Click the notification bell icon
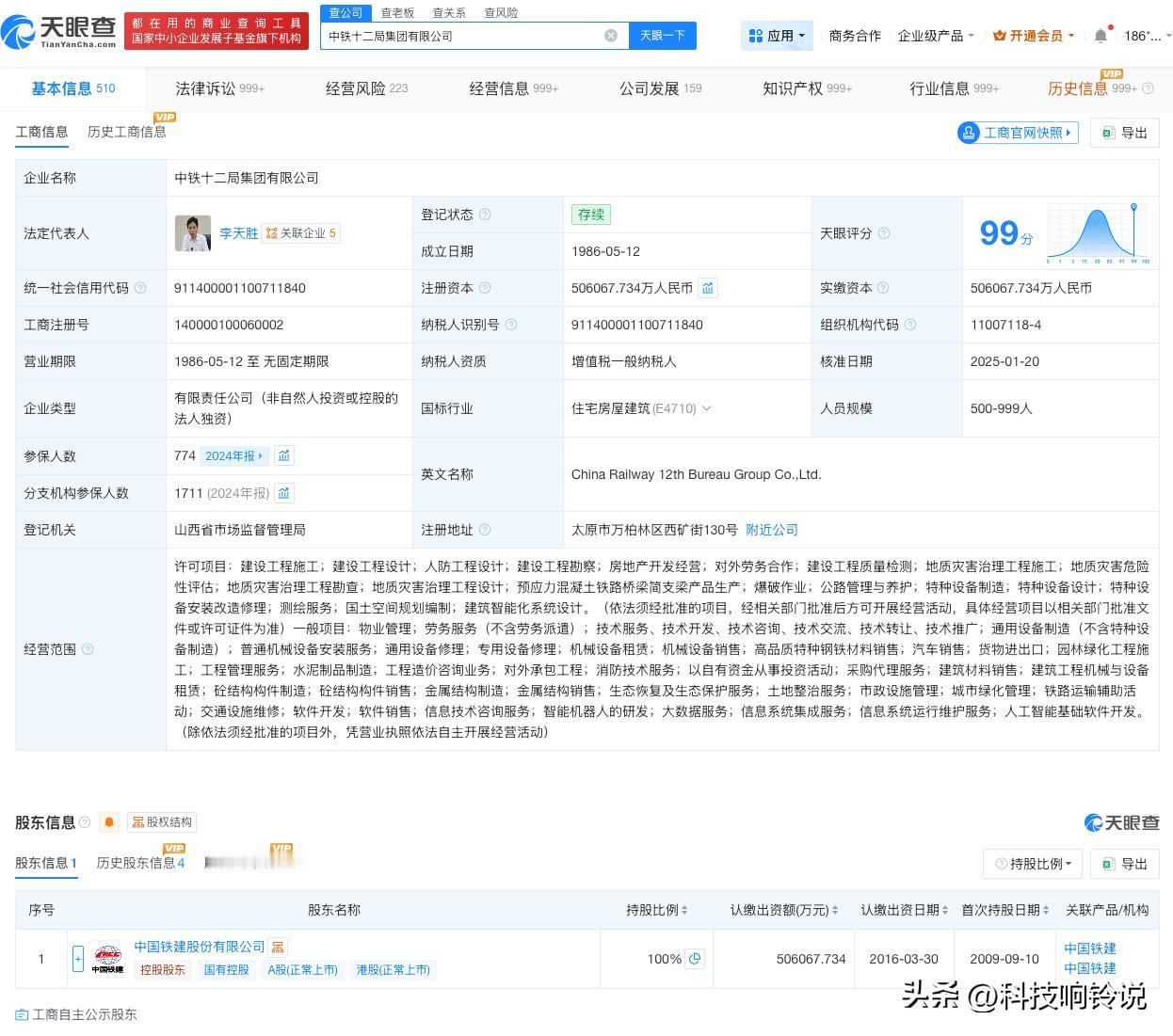1173x1036 pixels. coord(1101,36)
